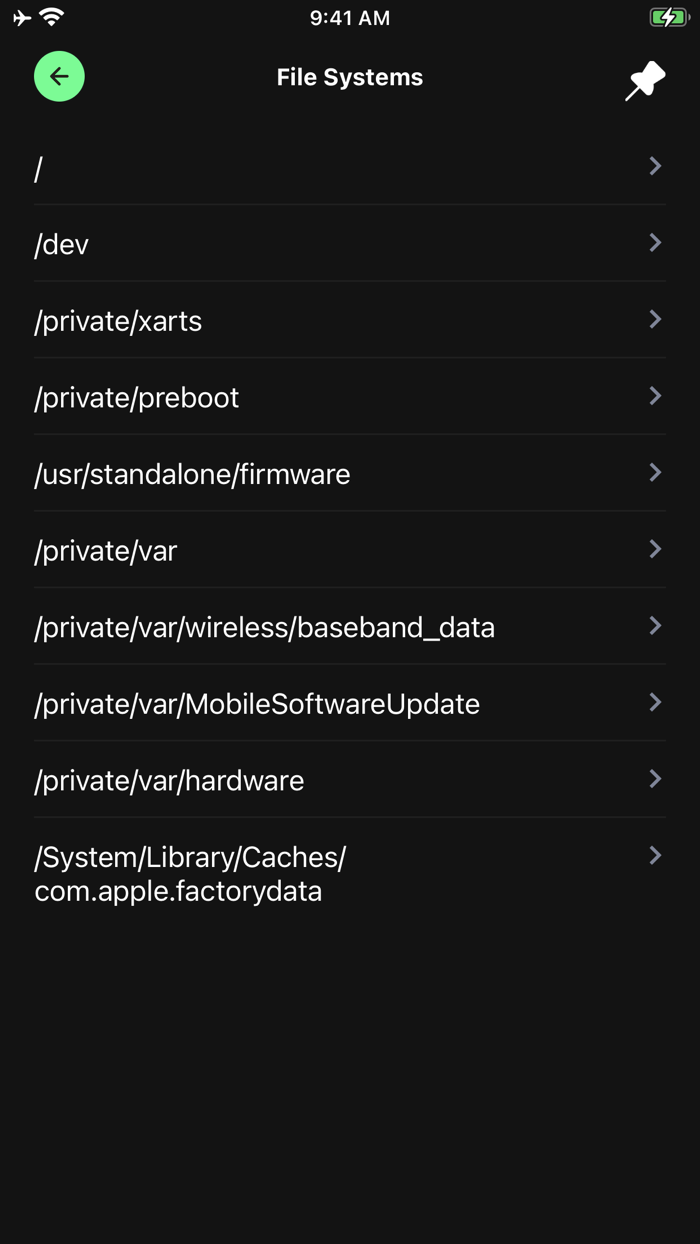Open the /dev file system entry

point(62,245)
